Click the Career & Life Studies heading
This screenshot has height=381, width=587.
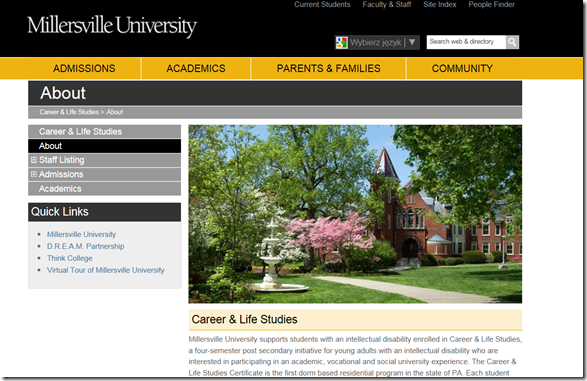click(244, 319)
